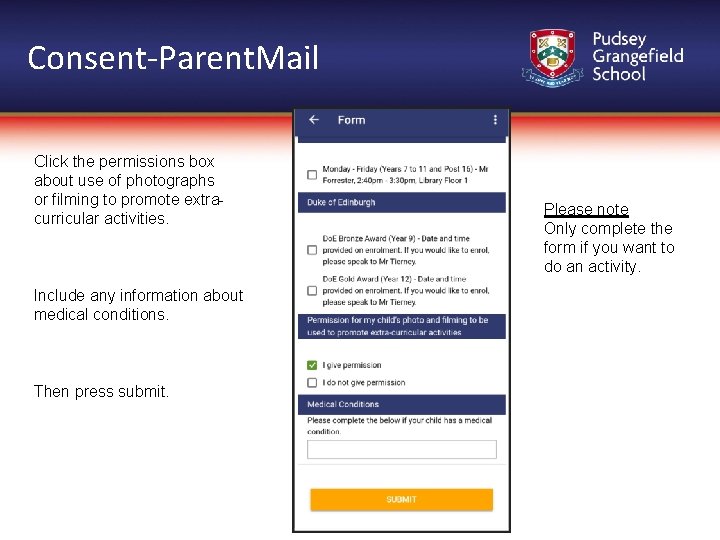Click the DofE Bronze Award description text
The width and height of the screenshot is (720, 540).
pos(406,250)
